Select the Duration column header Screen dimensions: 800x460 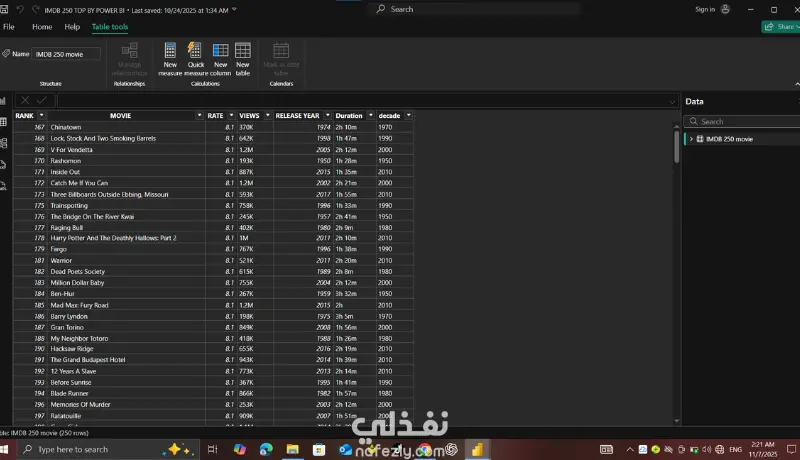point(349,116)
